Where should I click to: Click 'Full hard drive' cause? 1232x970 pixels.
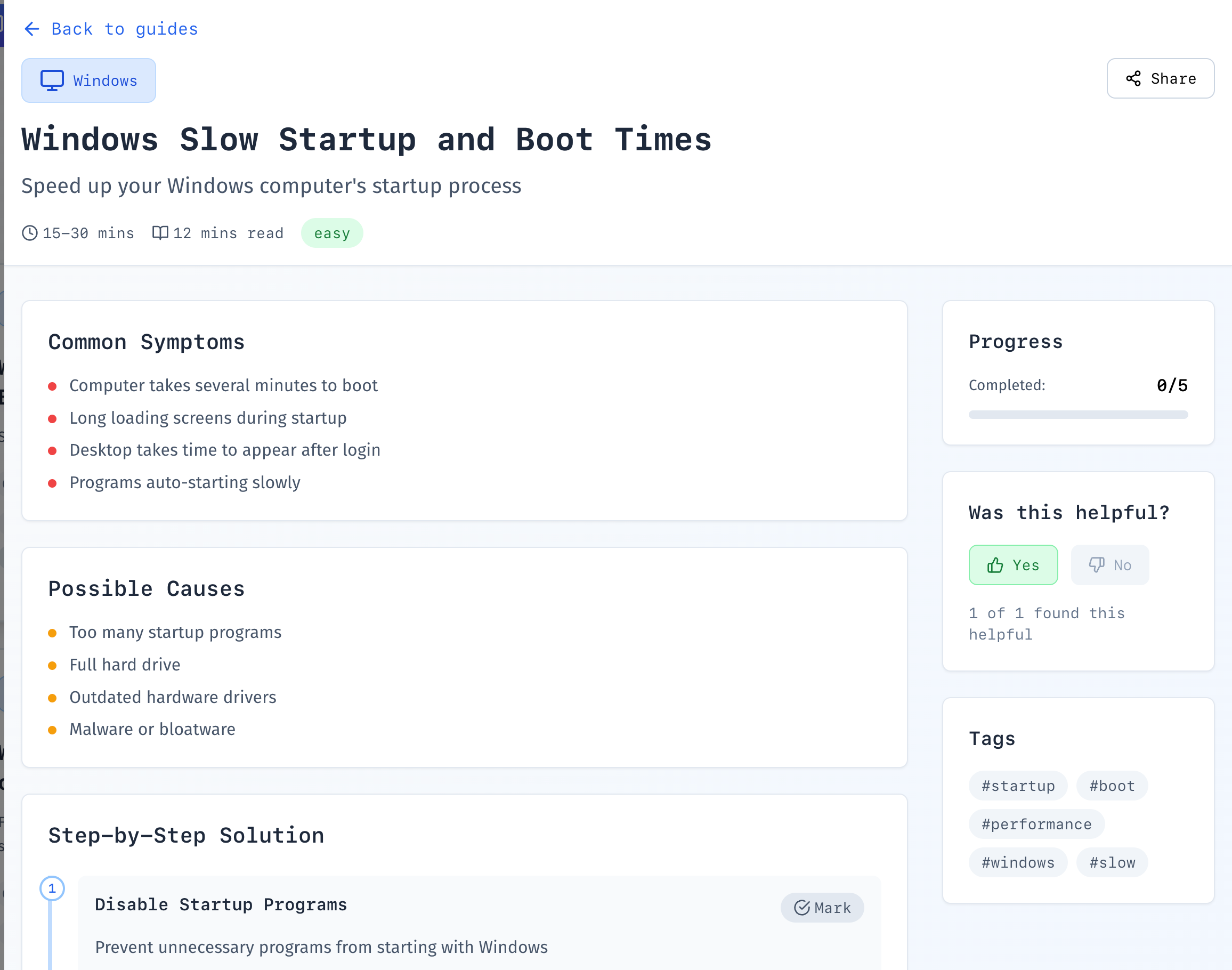pyautogui.click(x=125, y=665)
